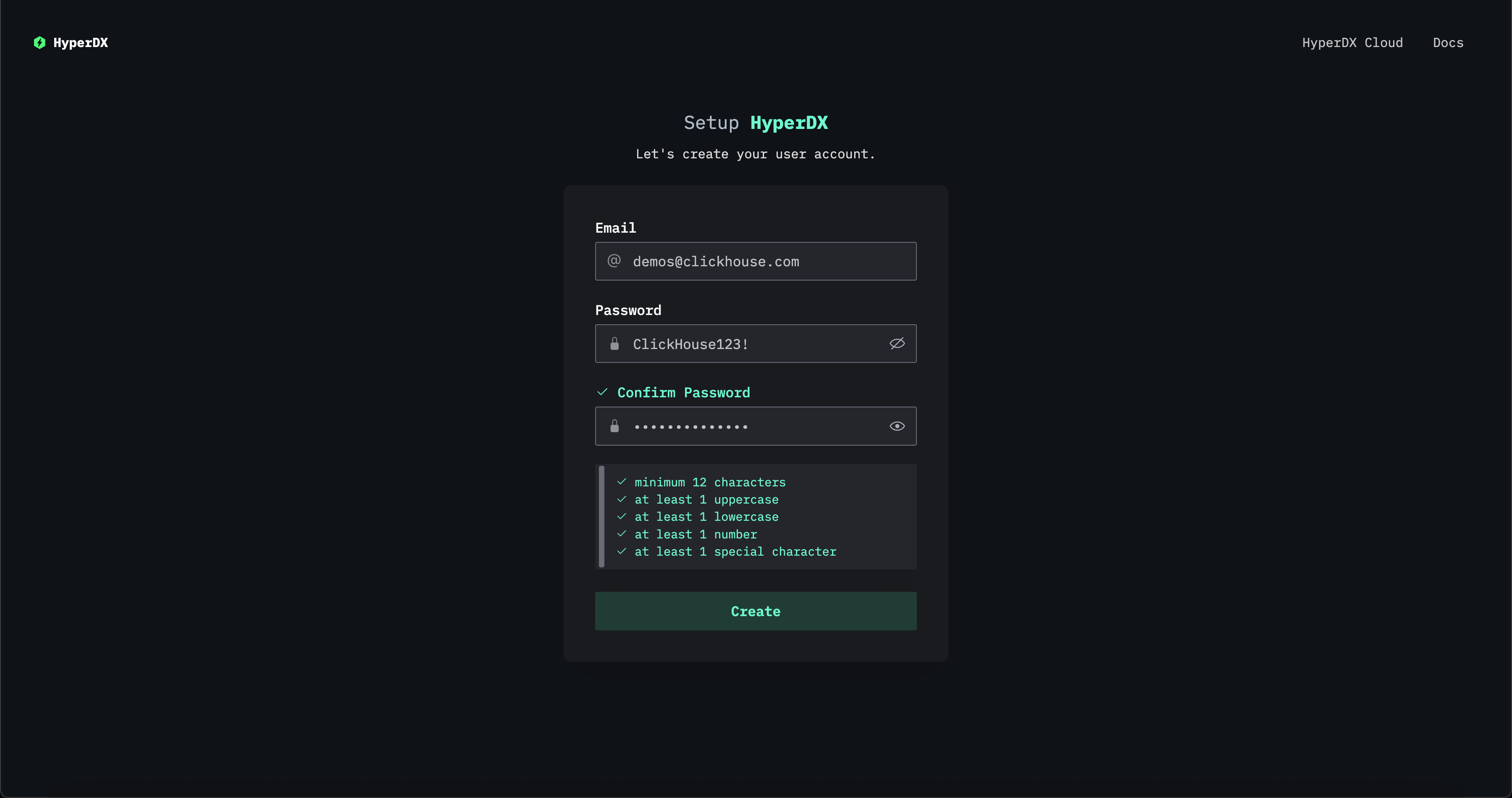Image resolution: width=1512 pixels, height=798 pixels.
Task: Click the checkmark beside at least 1 uppercase
Action: [x=622, y=499]
